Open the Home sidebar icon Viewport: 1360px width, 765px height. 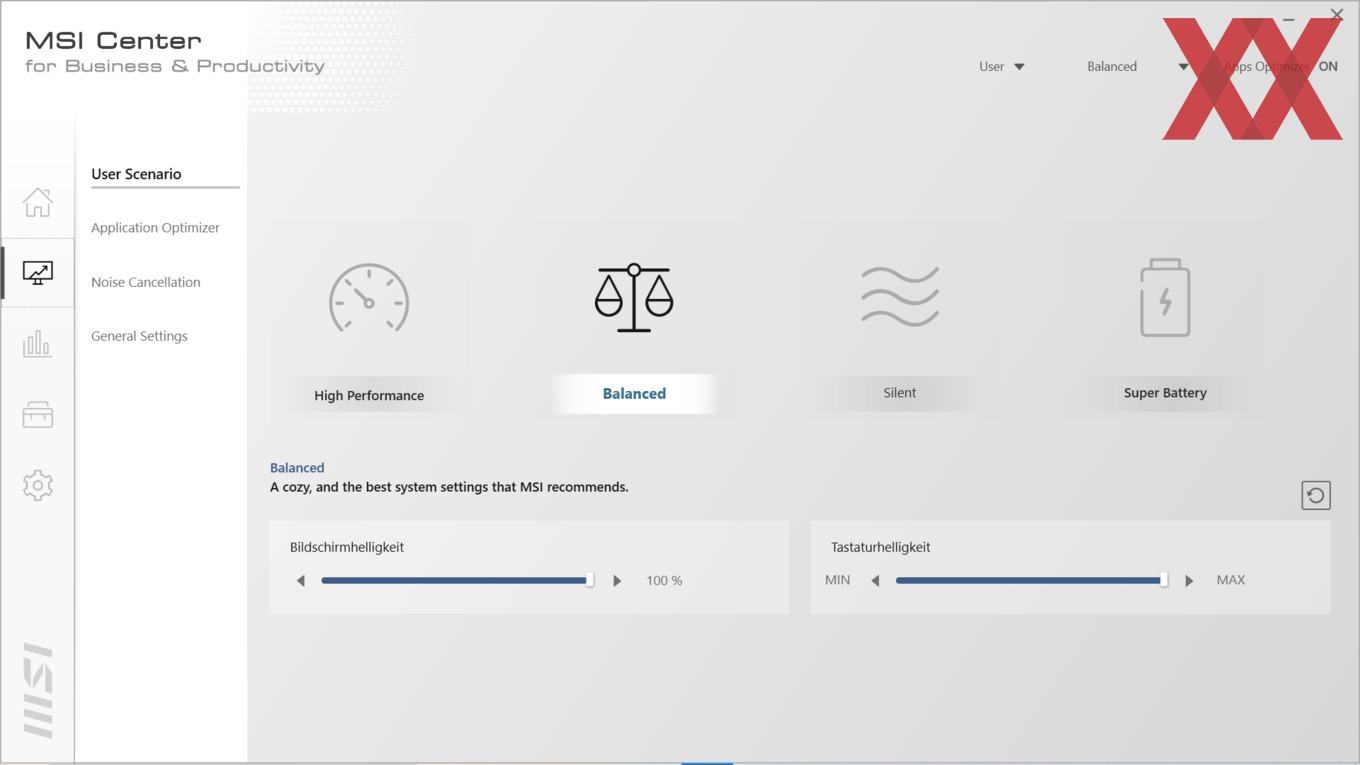point(37,202)
